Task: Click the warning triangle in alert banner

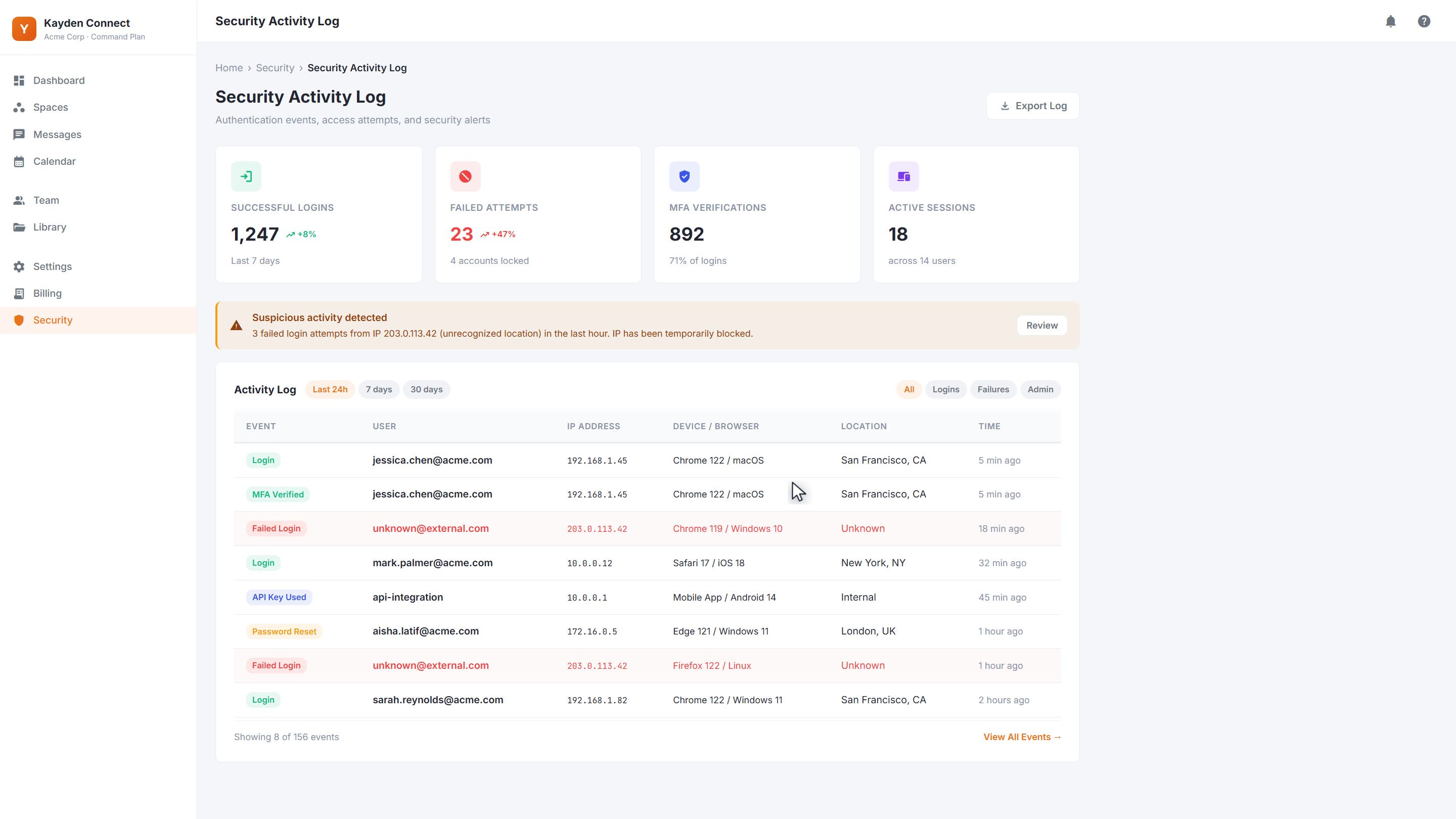Action: pyautogui.click(x=236, y=326)
